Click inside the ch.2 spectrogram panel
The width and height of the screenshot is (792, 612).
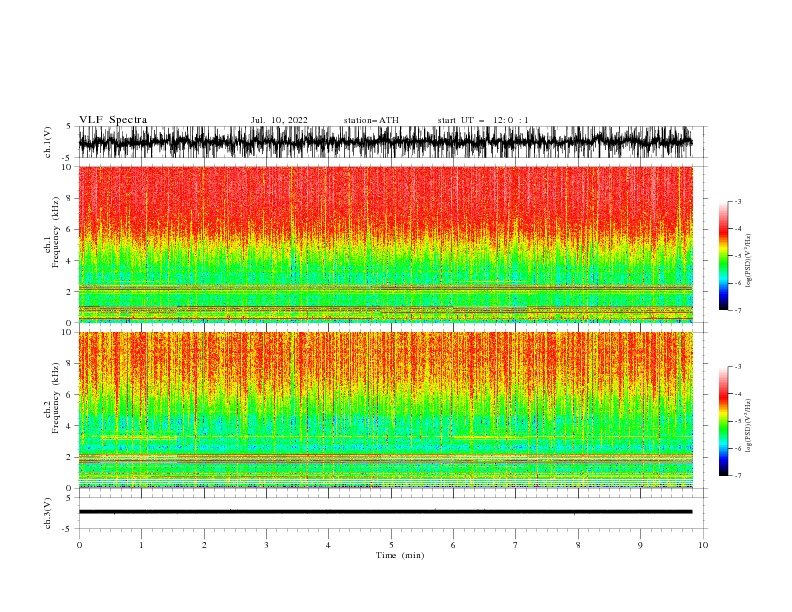click(x=385, y=410)
